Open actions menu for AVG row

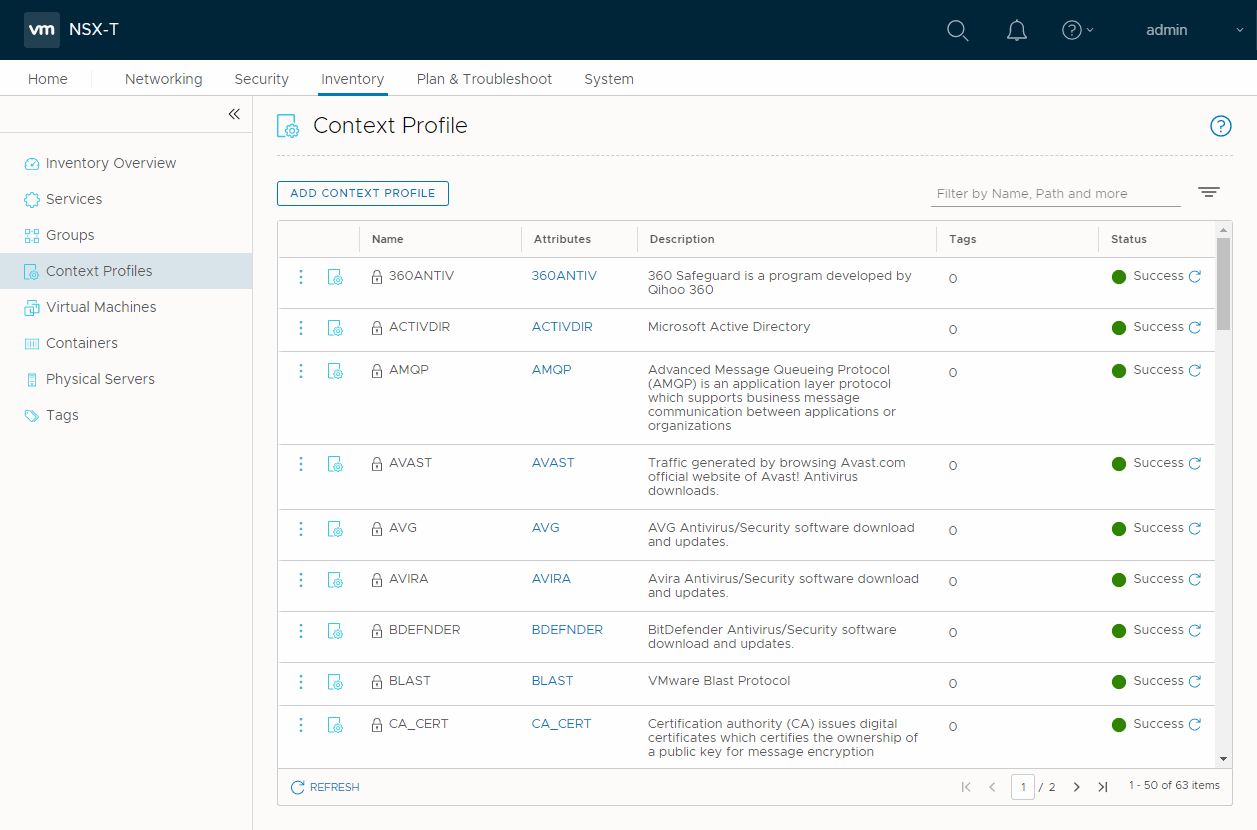click(301, 528)
